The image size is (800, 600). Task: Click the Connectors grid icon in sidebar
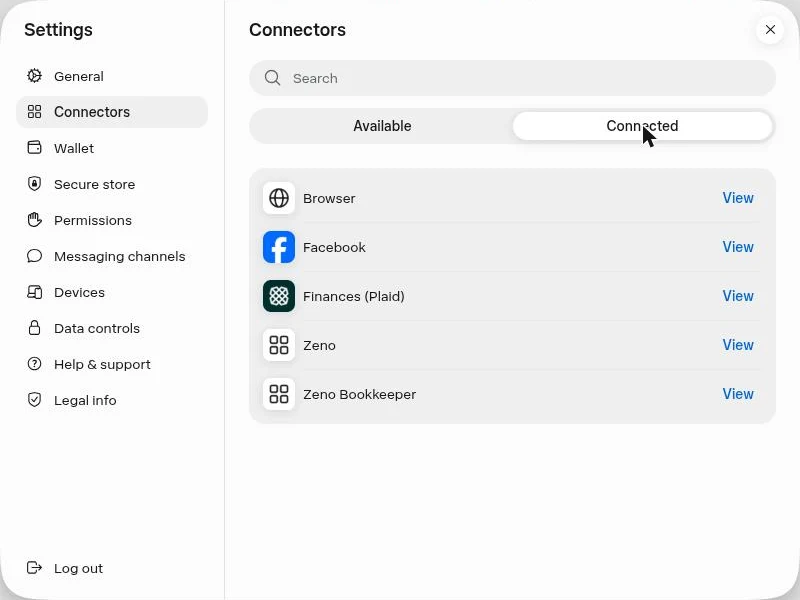point(34,112)
